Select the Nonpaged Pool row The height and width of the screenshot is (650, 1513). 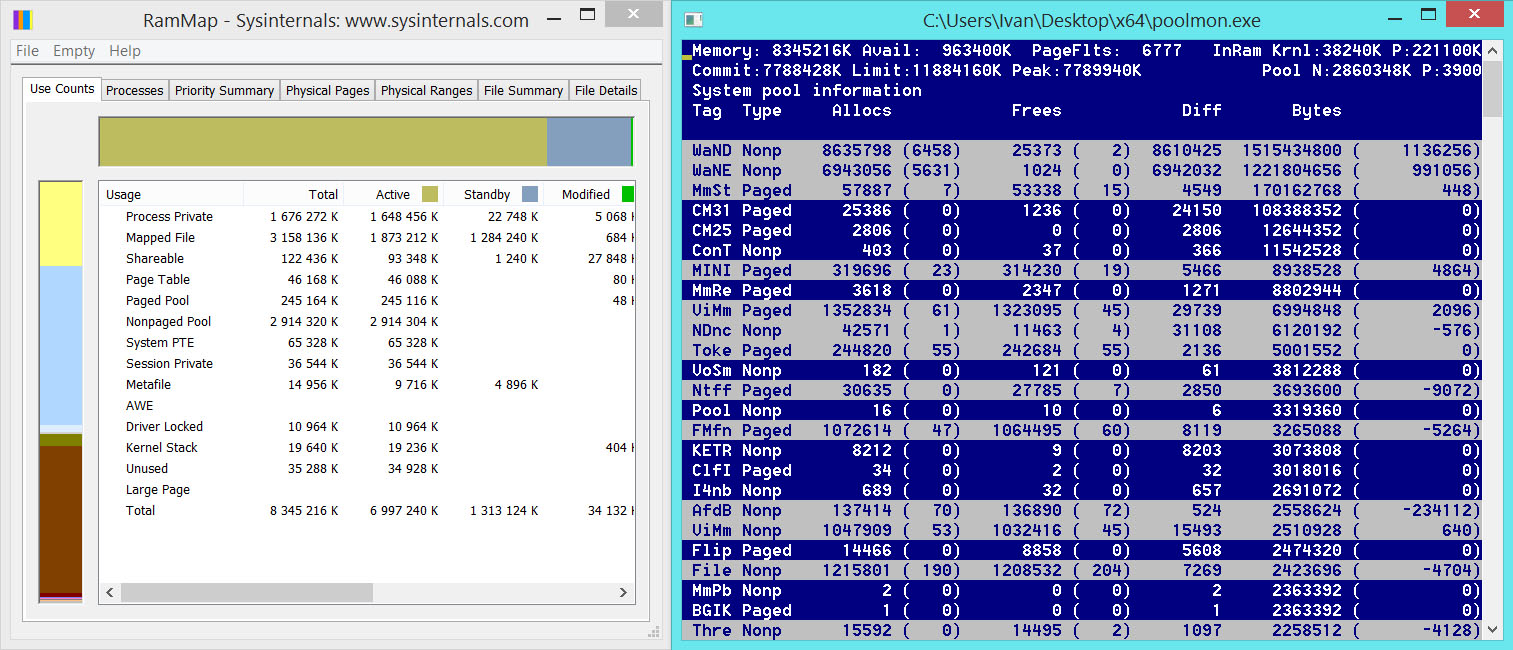(168, 322)
